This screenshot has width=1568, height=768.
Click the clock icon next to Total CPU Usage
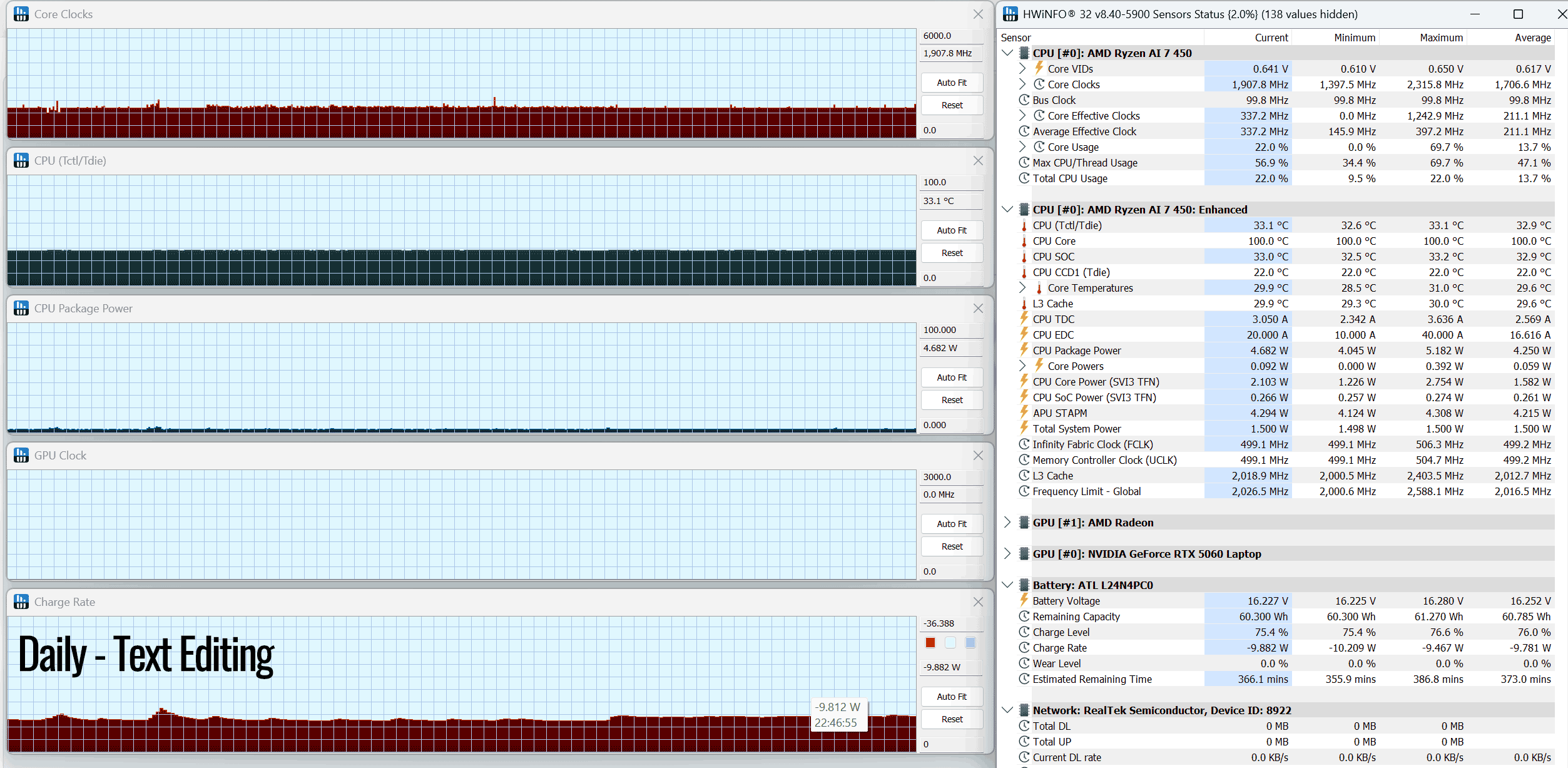pos(1024,178)
